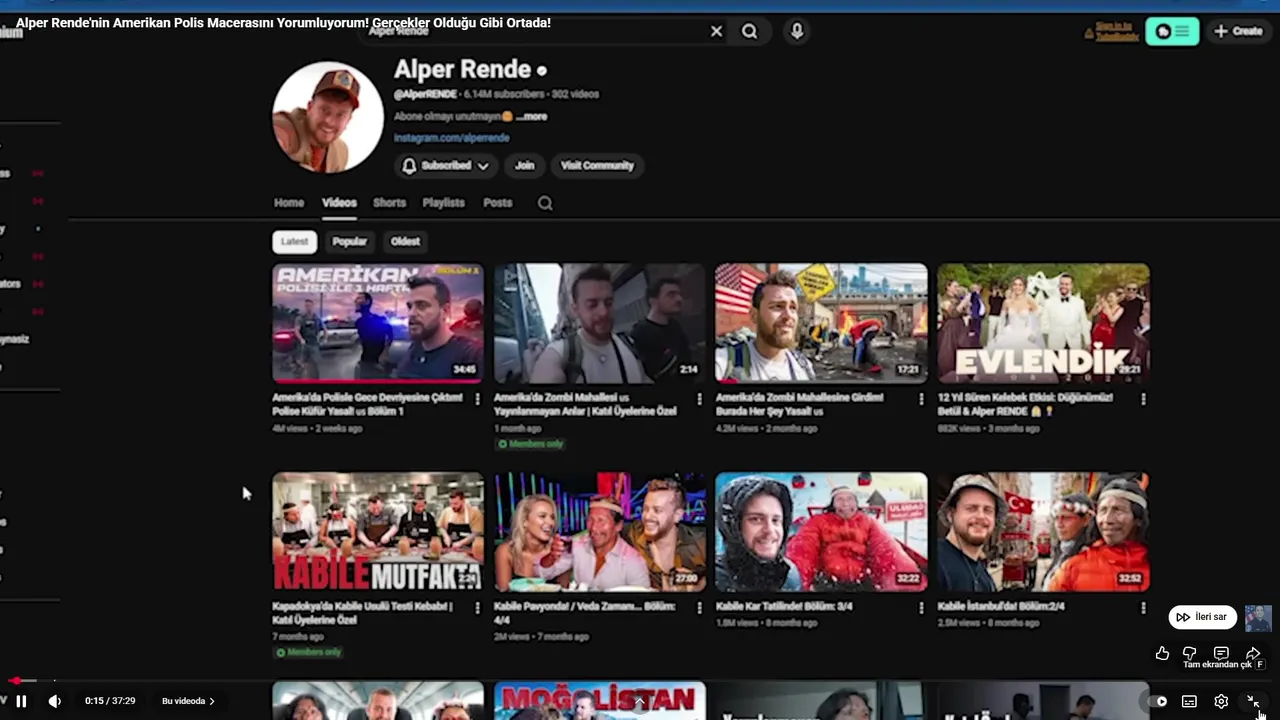Viewport: 1280px width, 720px height.
Task: Open the 'Amerikan Polisi ile 1 Hafta' thumbnail
Action: pos(378,323)
